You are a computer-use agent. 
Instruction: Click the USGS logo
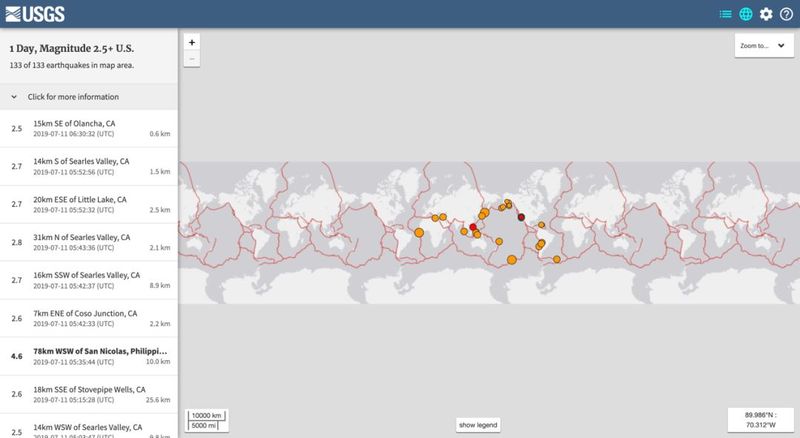35,14
